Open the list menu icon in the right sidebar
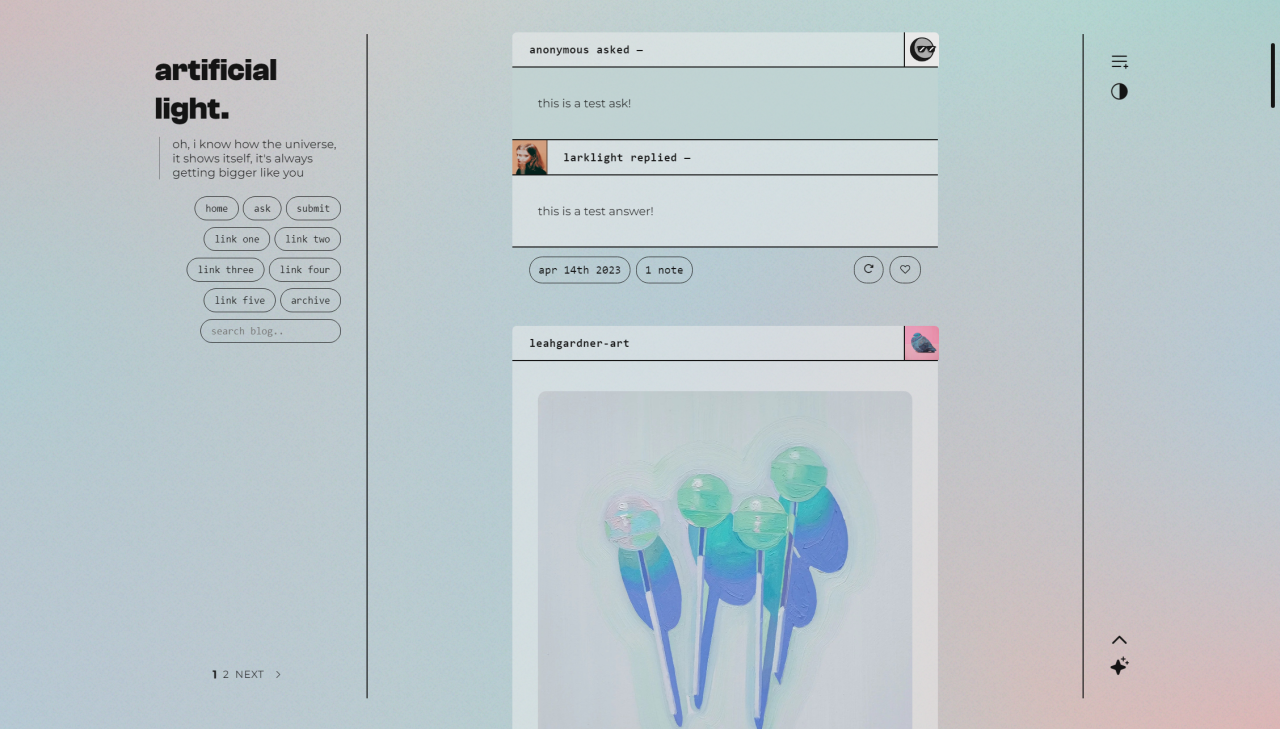The height and width of the screenshot is (729, 1280). pyautogui.click(x=1119, y=62)
